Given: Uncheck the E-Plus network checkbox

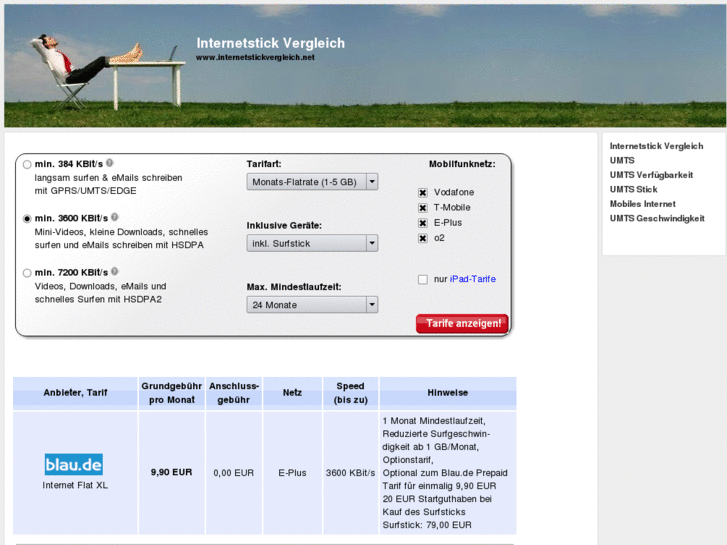Looking at the screenshot, I should tap(423, 223).
